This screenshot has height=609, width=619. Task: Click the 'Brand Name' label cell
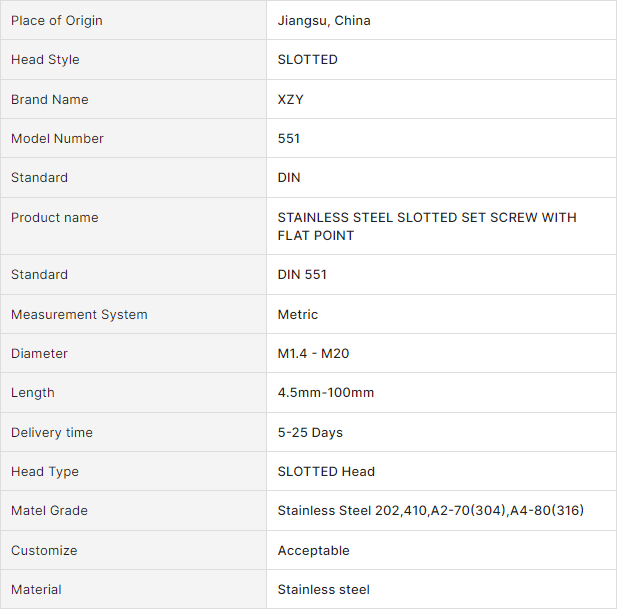pos(50,100)
